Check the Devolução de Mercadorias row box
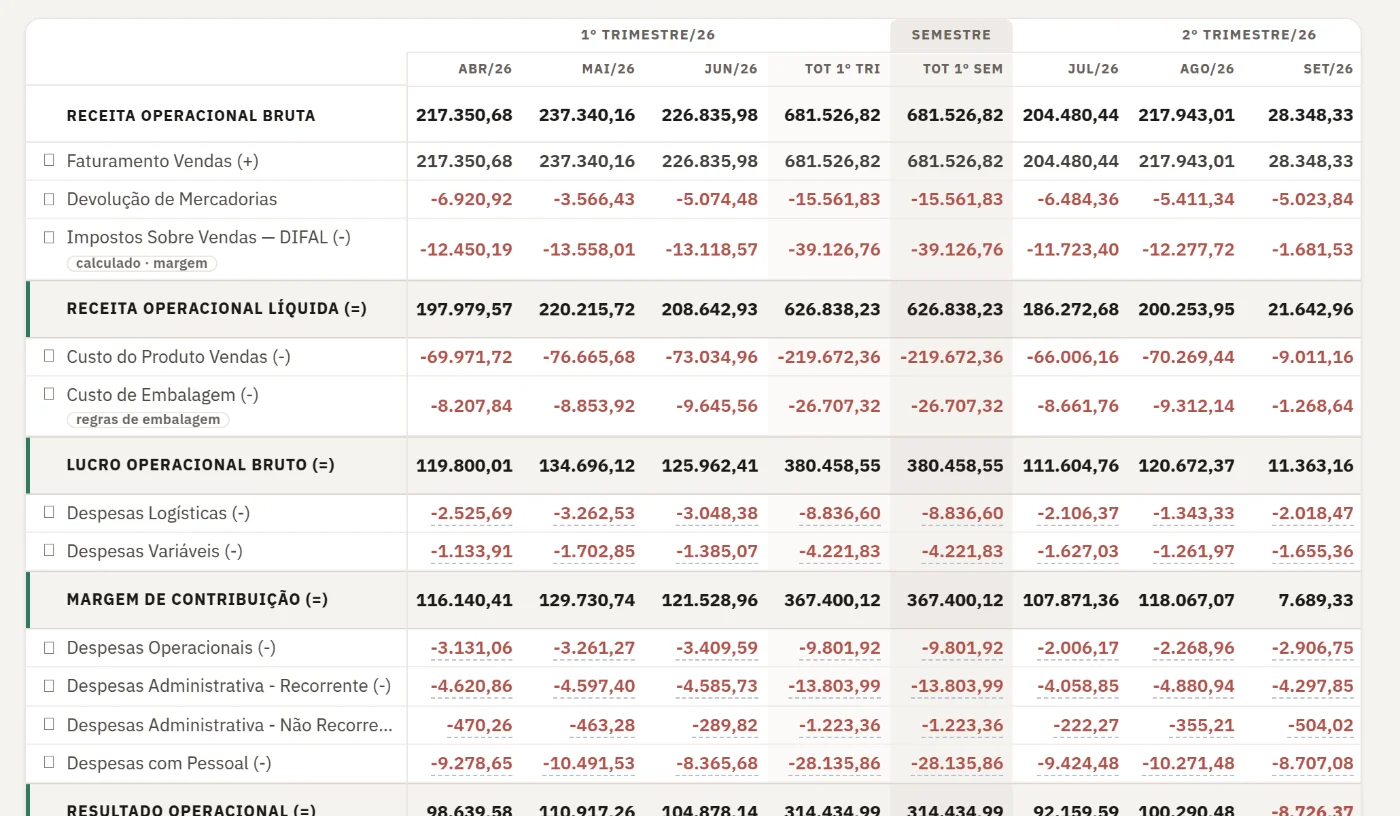Viewport: 1400px width, 816px height. 49,199
